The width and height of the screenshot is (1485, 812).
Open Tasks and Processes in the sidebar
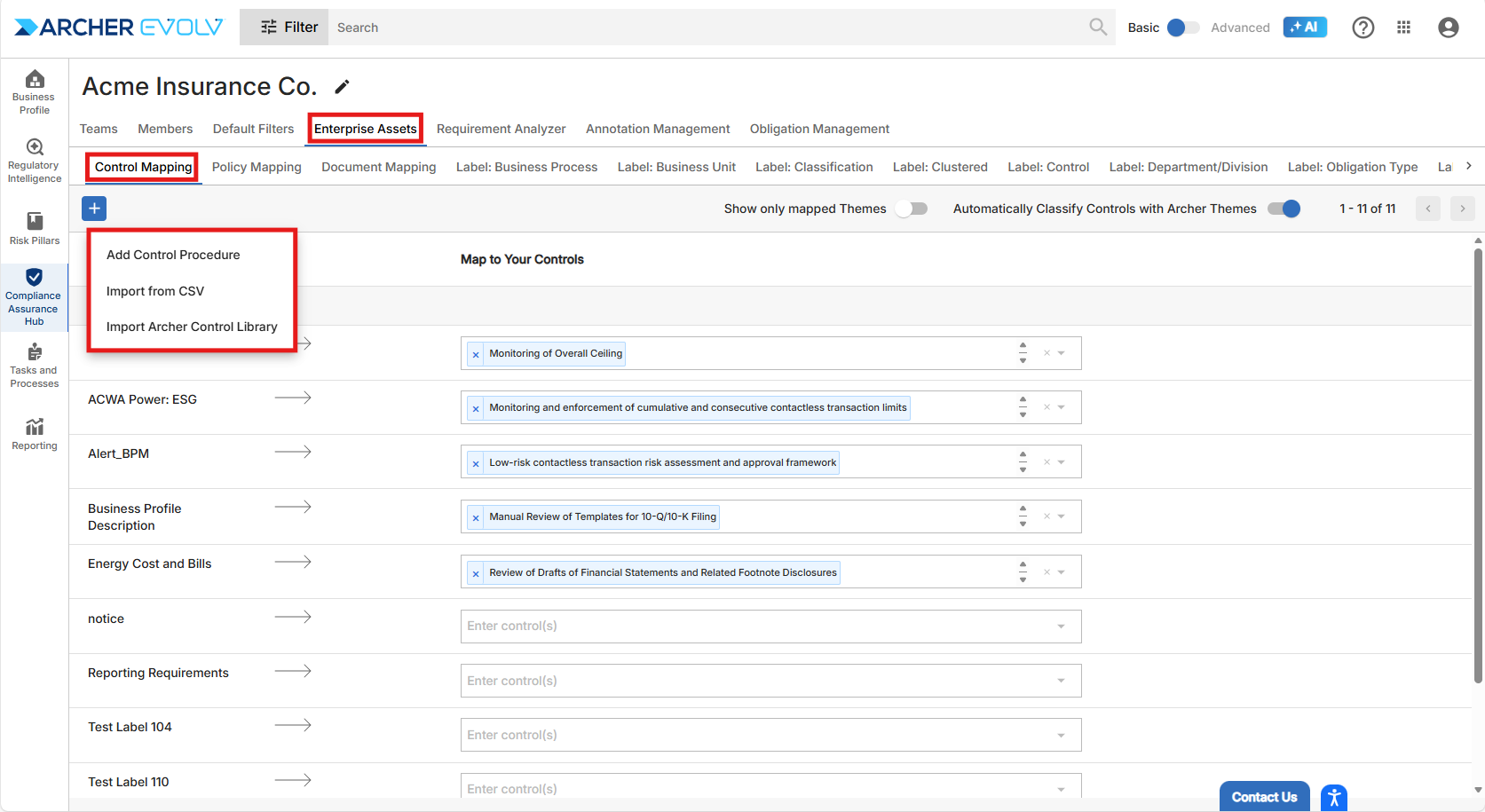pyautogui.click(x=34, y=365)
